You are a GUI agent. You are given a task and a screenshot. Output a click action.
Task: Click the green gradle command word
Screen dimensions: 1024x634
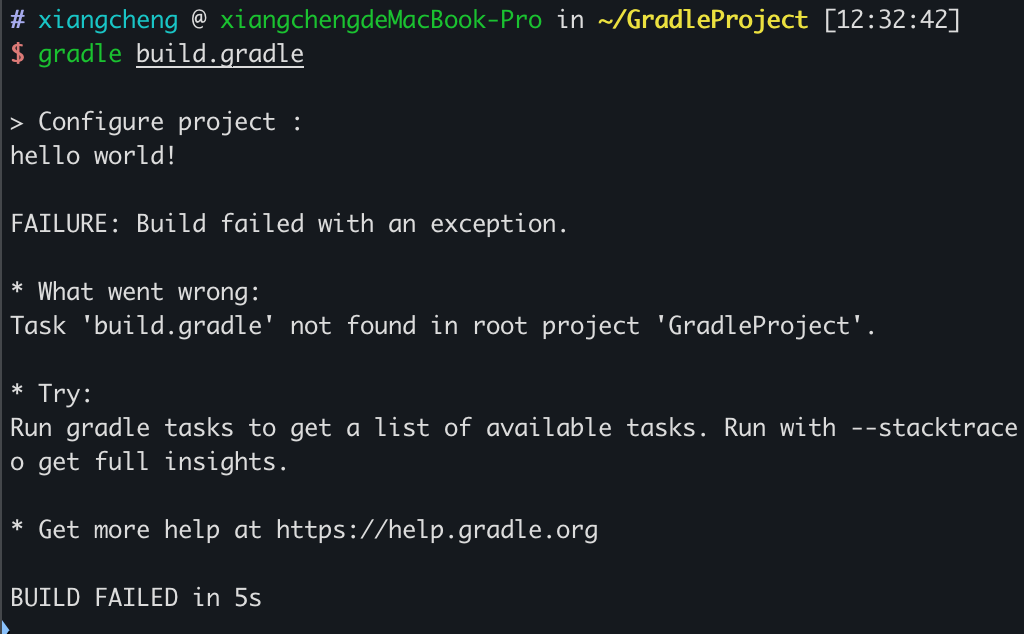(80, 54)
